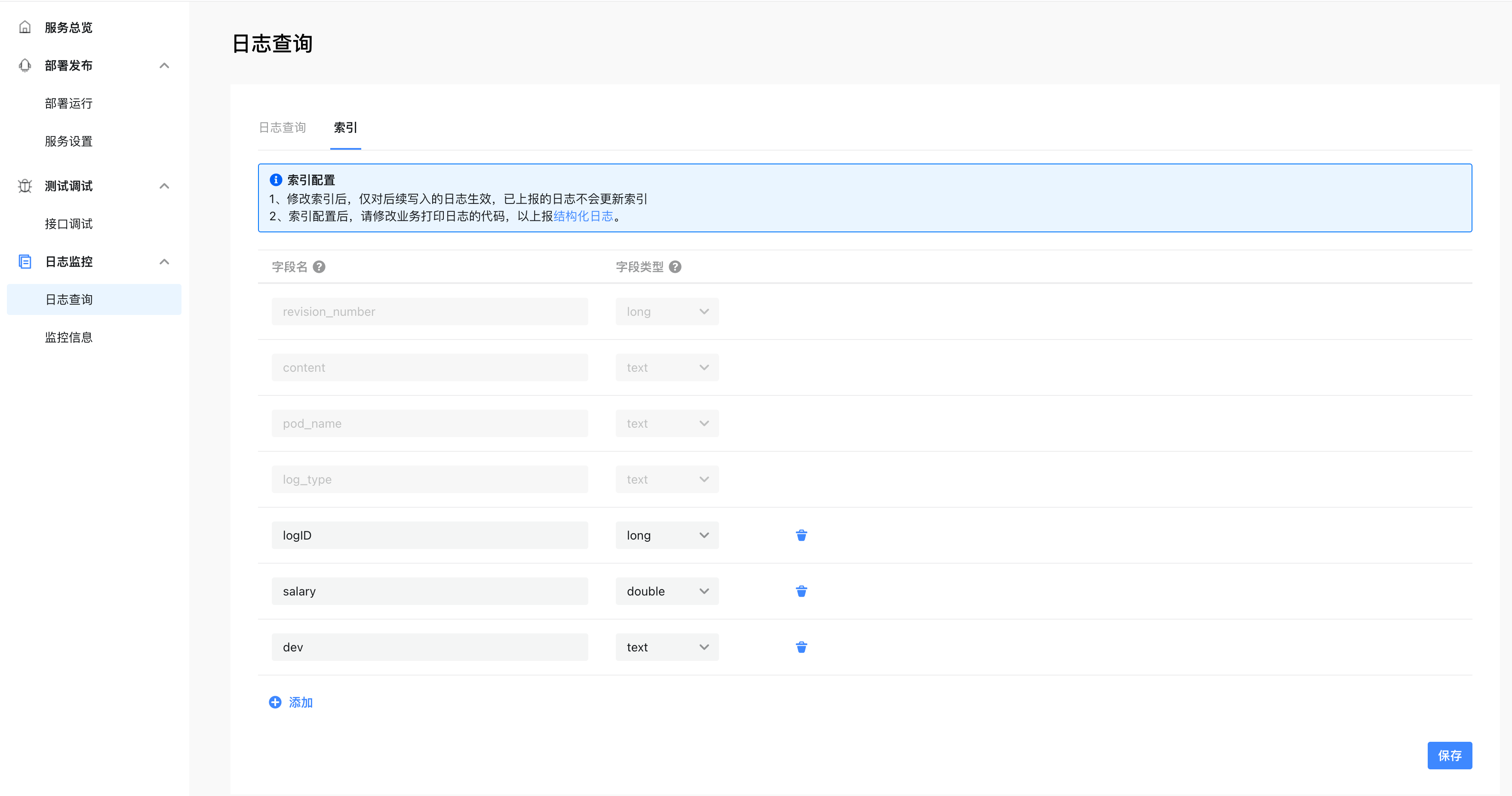Image resolution: width=1512 pixels, height=796 pixels.
Task: Click the info icon in 索引配置 notice
Action: click(276, 180)
